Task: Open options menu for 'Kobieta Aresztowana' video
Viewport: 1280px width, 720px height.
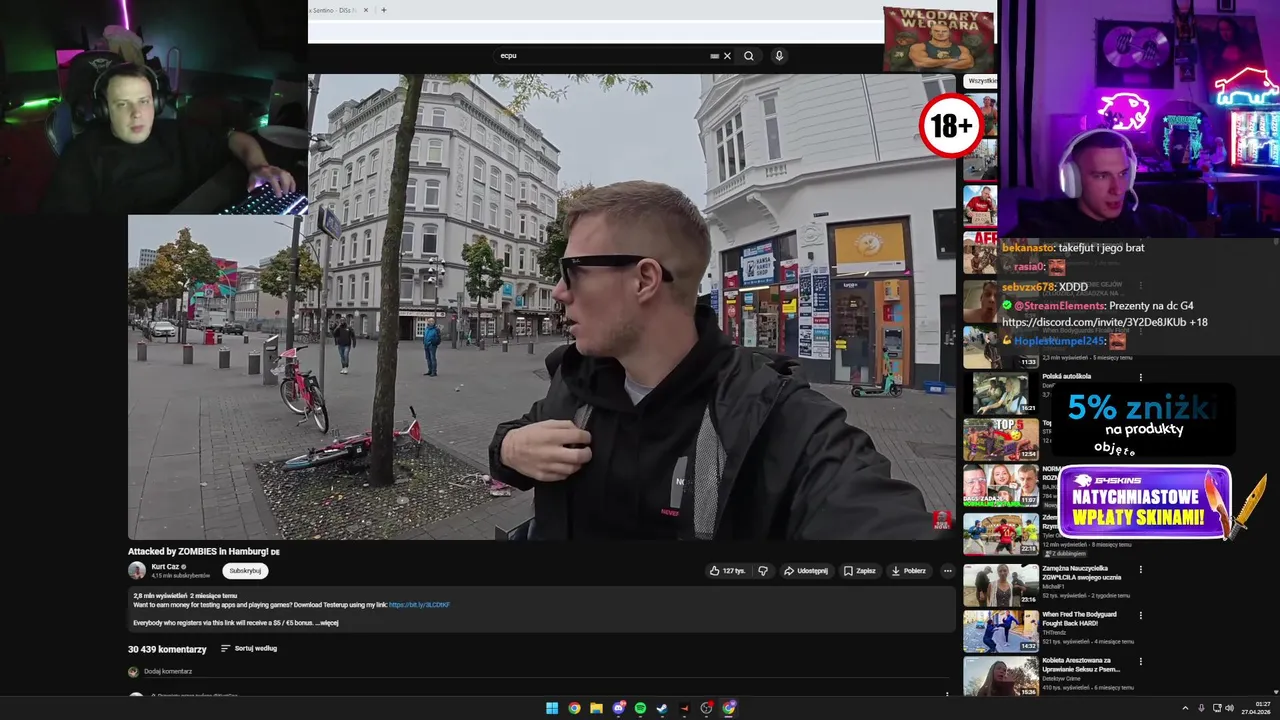Action: [x=1140, y=662]
